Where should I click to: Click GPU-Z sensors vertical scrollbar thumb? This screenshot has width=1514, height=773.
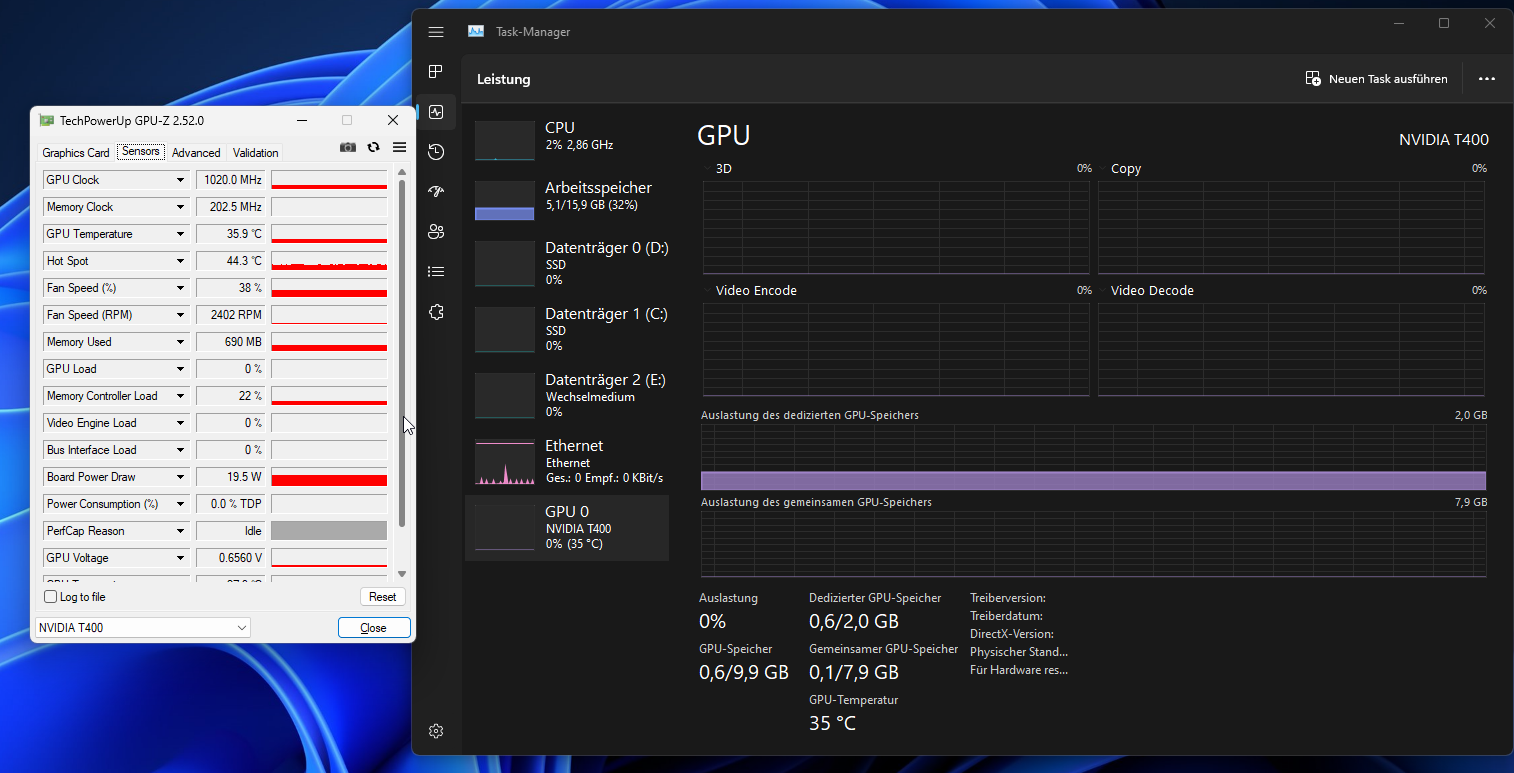[402, 353]
